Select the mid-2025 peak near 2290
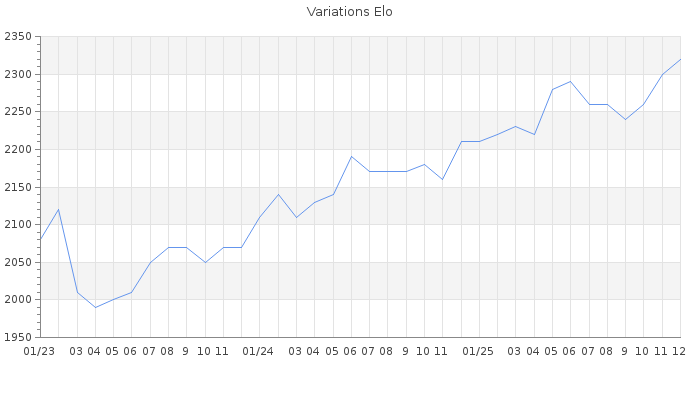Viewport: 700px width, 400px height. [x=570, y=81]
